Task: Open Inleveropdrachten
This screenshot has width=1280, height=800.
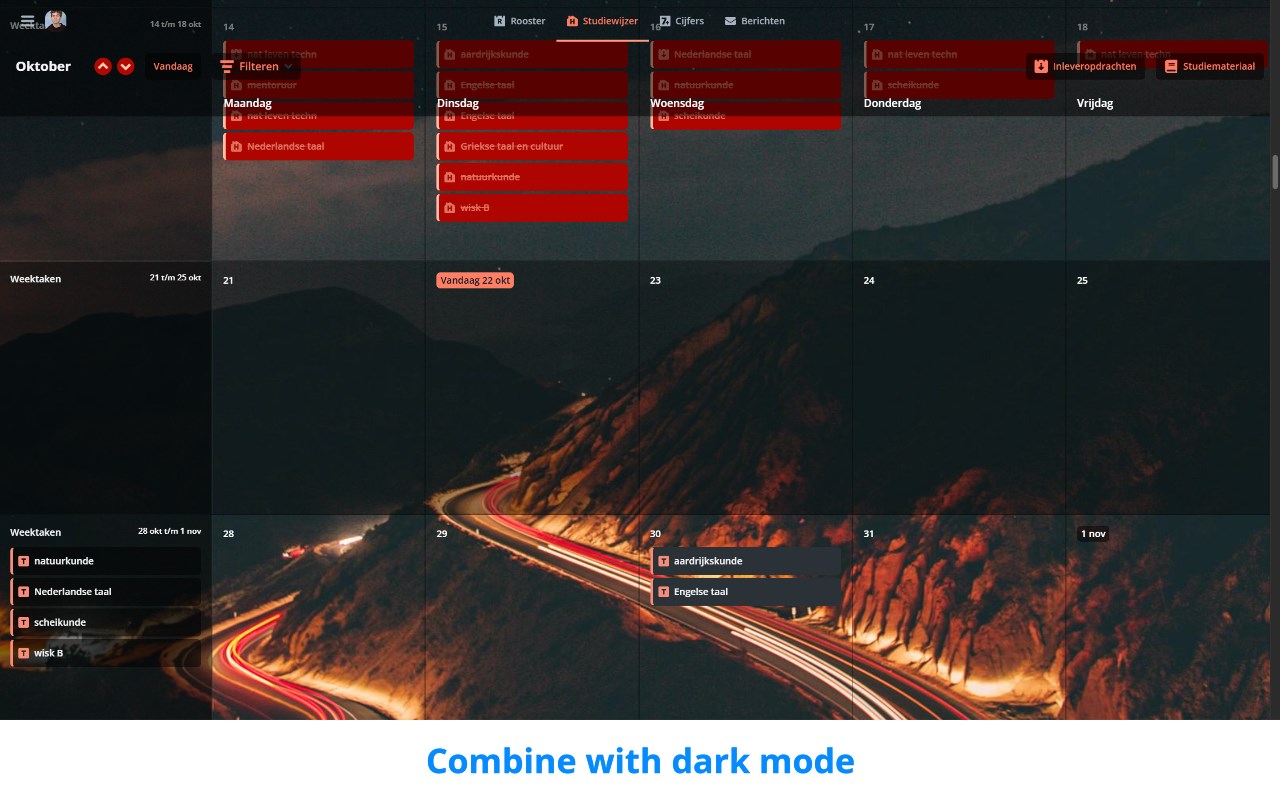Action: click(x=1086, y=66)
